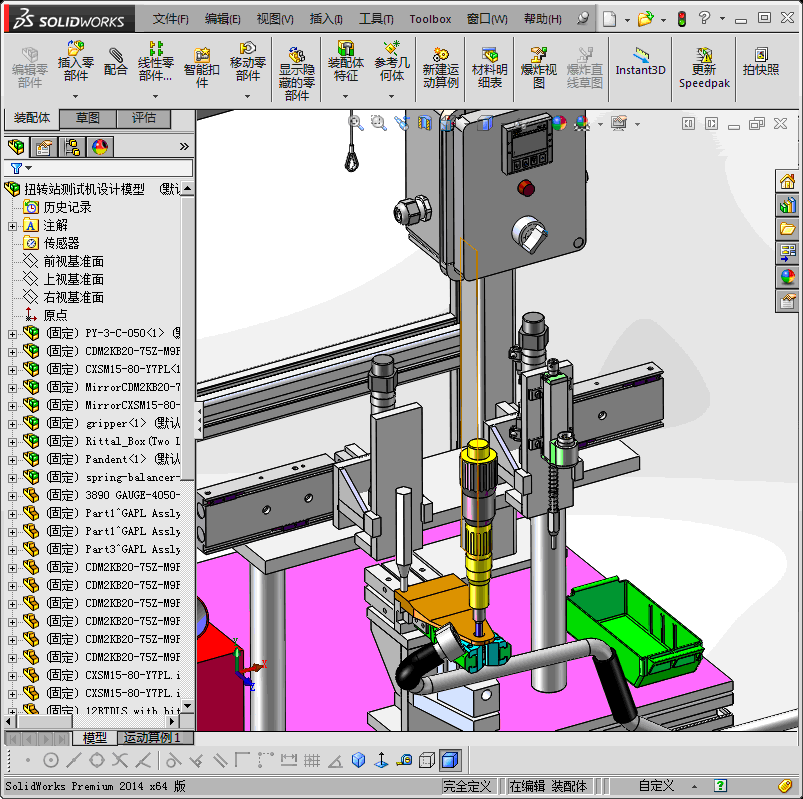
Task: Select the 原点 (Origin) item in tree
Action: tap(55, 316)
